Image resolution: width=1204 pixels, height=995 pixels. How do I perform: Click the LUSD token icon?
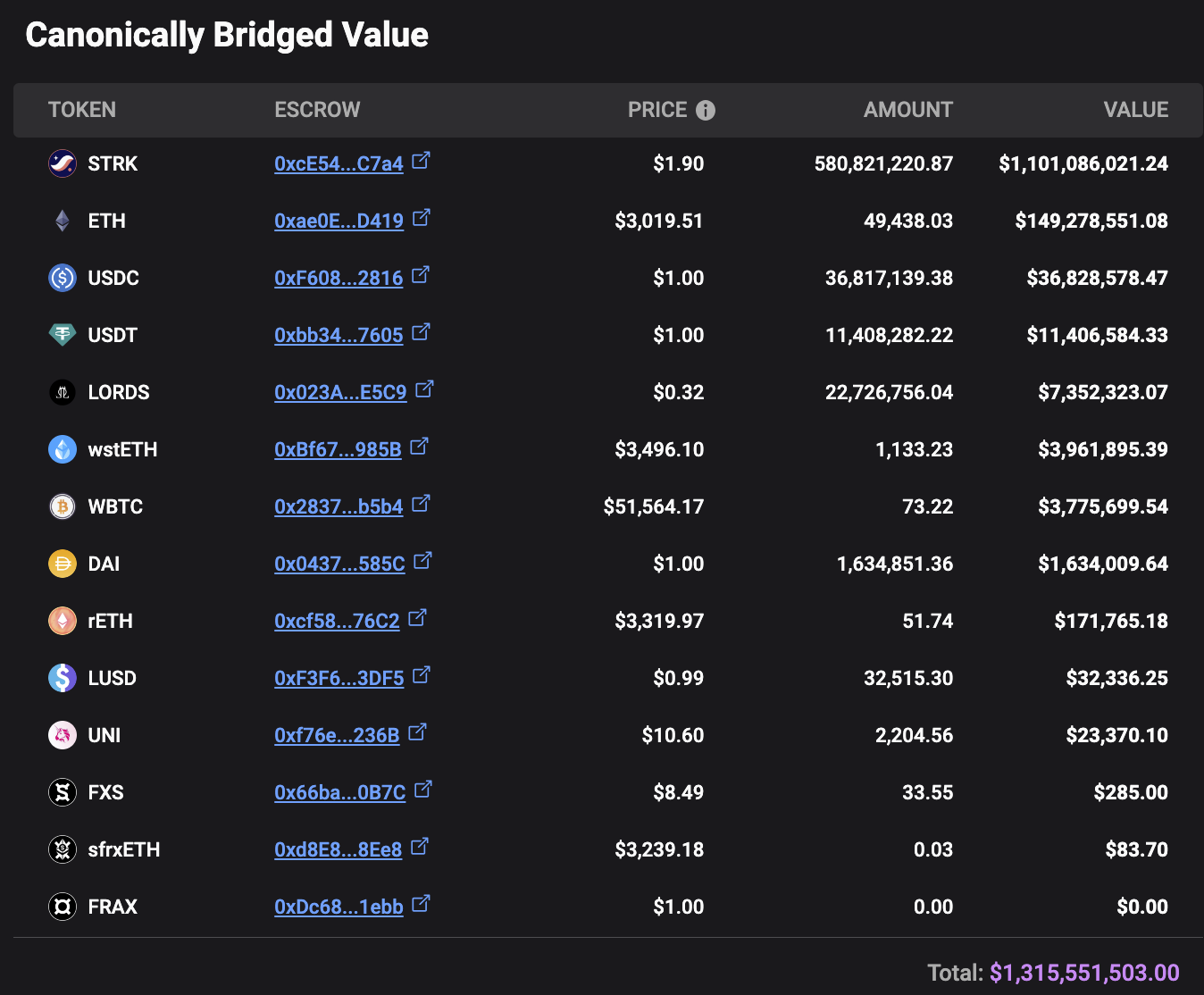[63, 678]
